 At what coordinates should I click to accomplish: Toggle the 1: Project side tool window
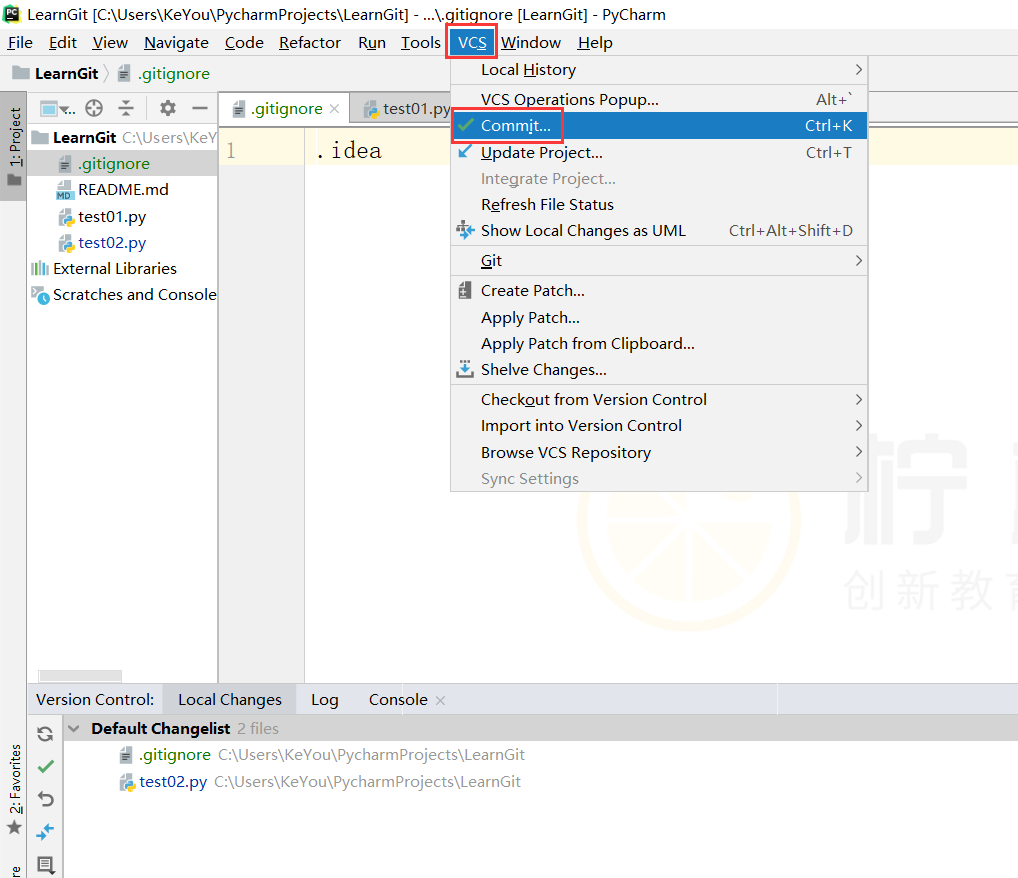(x=14, y=147)
